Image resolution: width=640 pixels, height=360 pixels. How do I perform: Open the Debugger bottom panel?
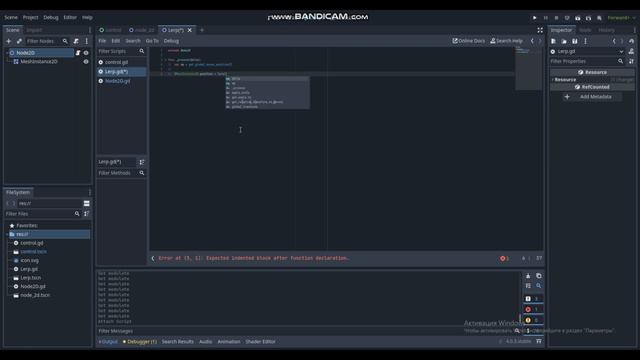coord(140,342)
